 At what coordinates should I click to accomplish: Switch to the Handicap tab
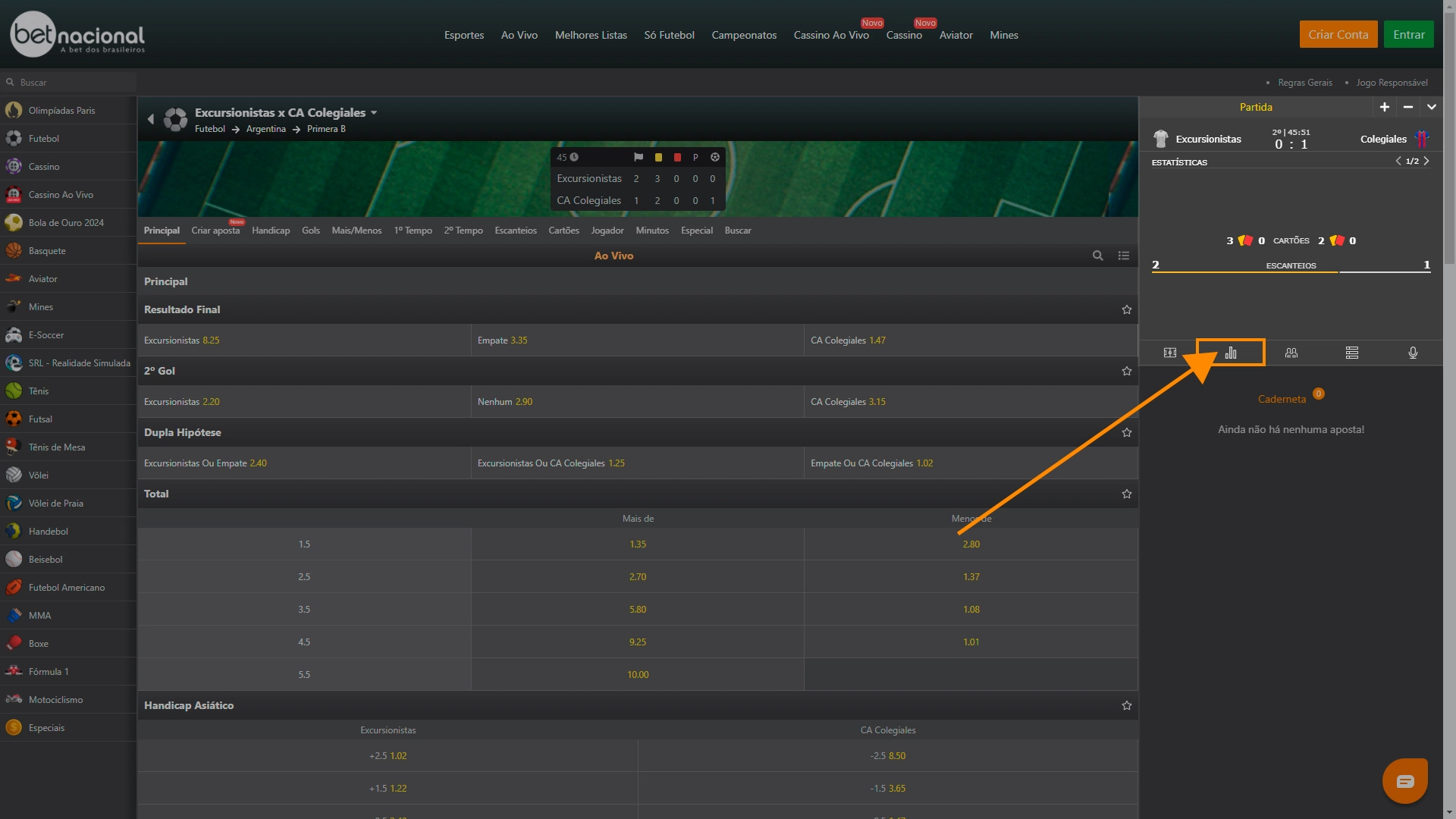tap(271, 231)
